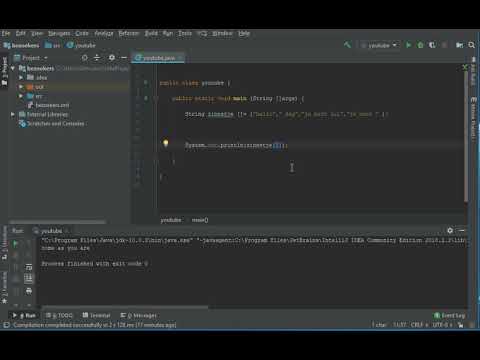Hide the Project panel with minus icon
This screenshot has height=360, width=480.
[x=124, y=58]
